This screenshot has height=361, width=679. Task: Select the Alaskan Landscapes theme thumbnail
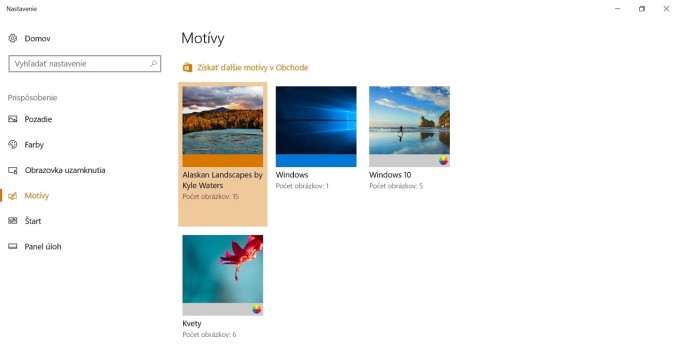(x=223, y=126)
